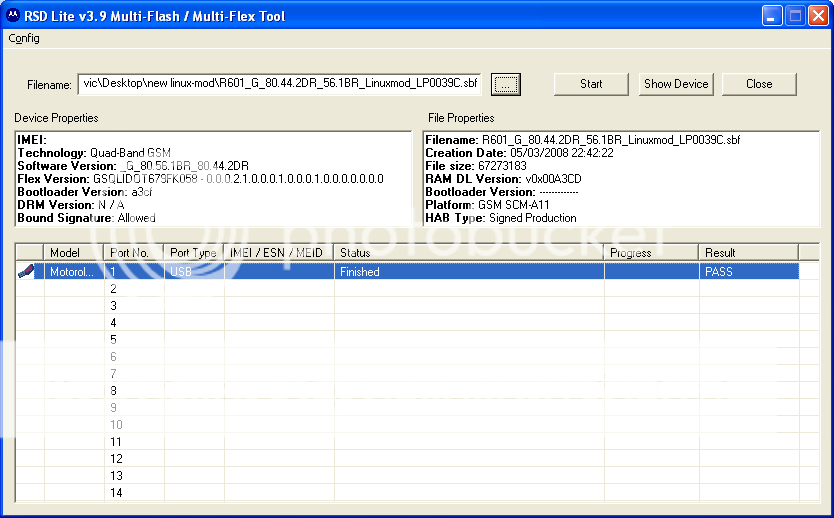Click the IMEI / ESN / MEID header
The width and height of the screenshot is (834, 518).
coord(279,253)
